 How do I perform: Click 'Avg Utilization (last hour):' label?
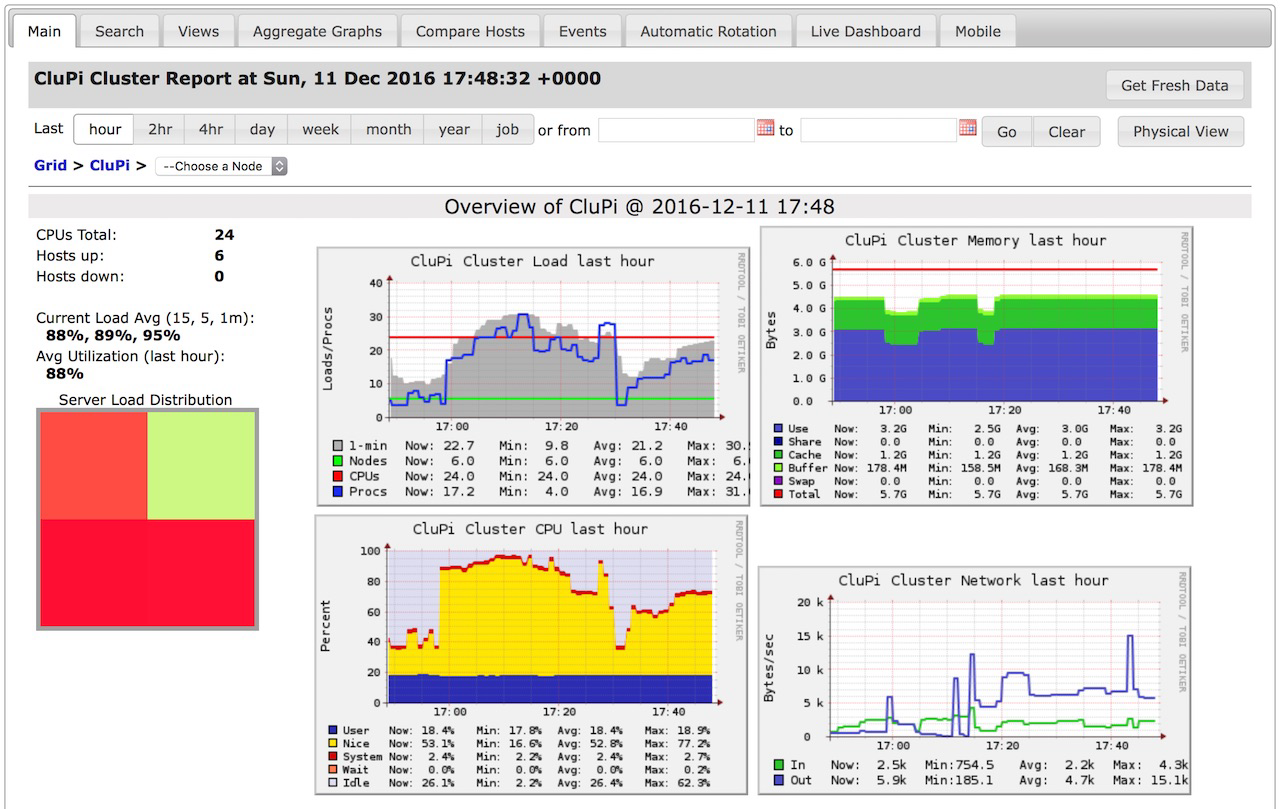(130, 356)
